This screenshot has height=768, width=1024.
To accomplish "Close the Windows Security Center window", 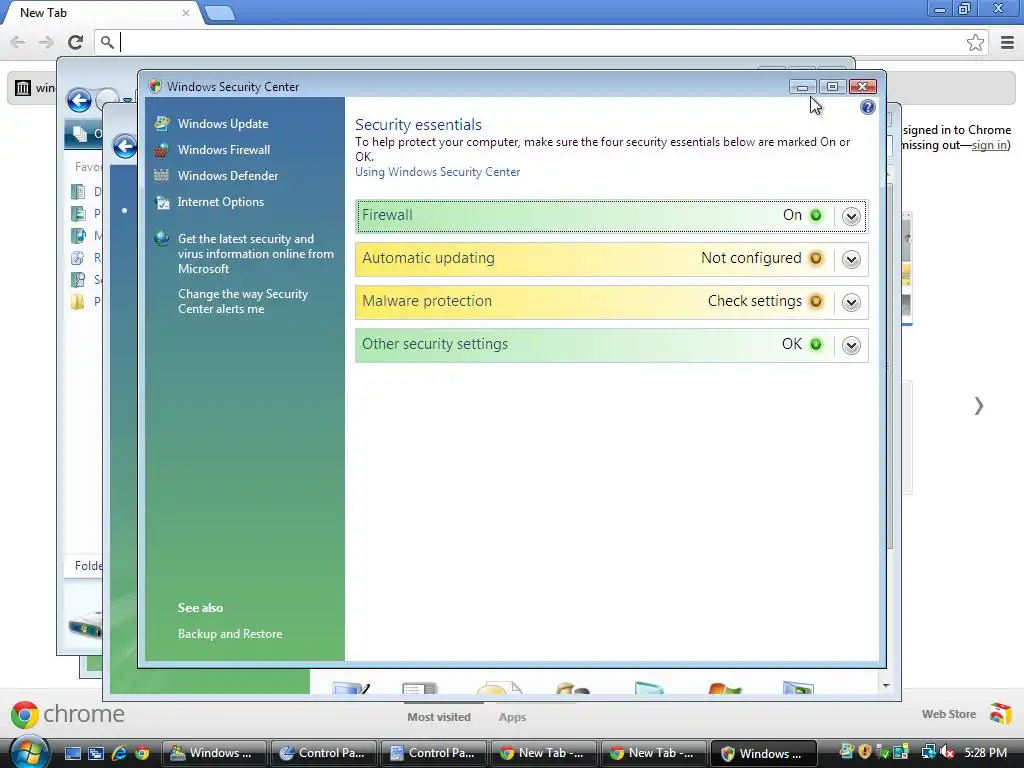I will pyautogui.click(x=863, y=86).
